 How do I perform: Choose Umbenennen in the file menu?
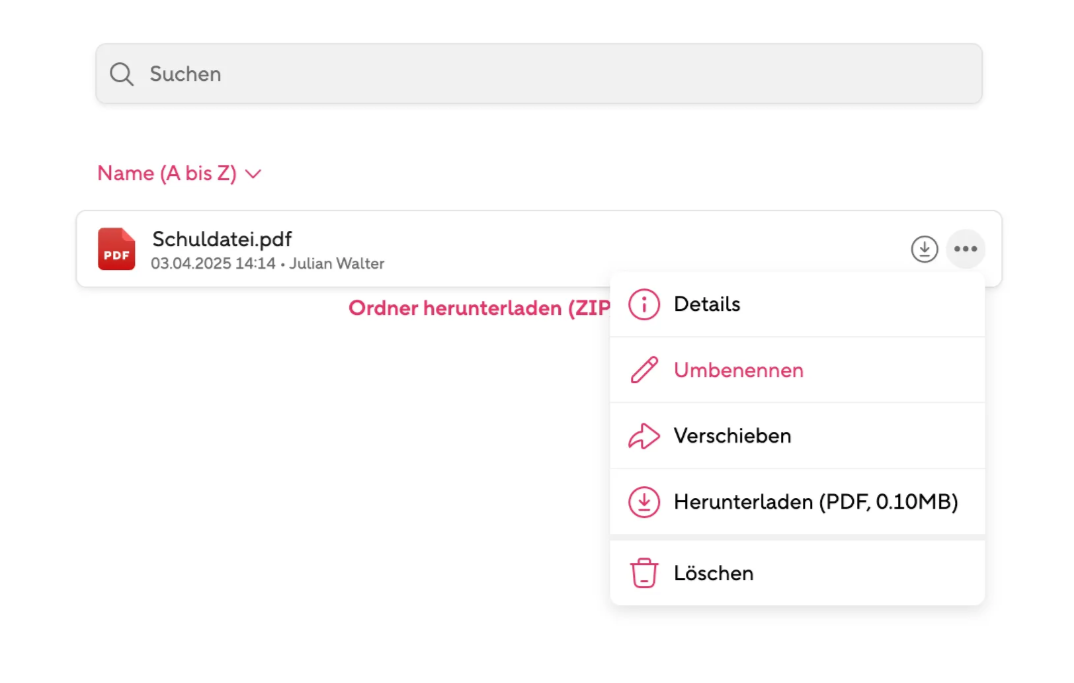pos(797,370)
